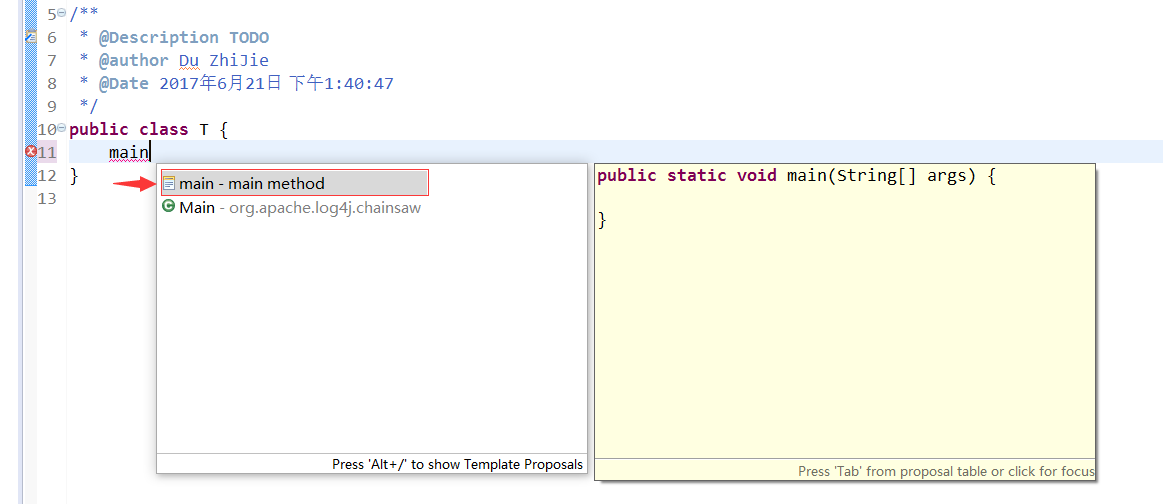Click the 'public static void main' preview text
1163x504 pixels.
(x=797, y=176)
